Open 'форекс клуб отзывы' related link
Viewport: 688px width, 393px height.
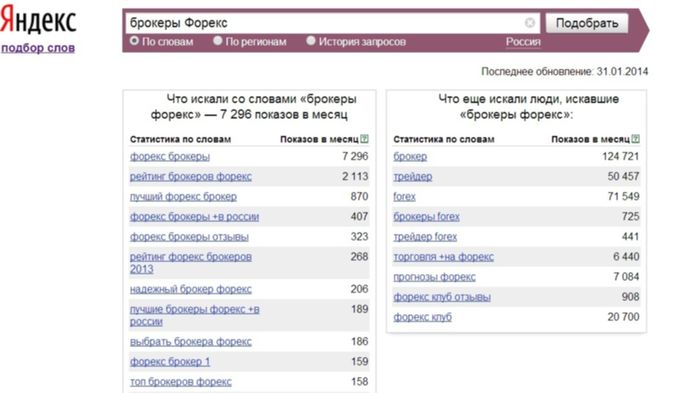(x=442, y=297)
